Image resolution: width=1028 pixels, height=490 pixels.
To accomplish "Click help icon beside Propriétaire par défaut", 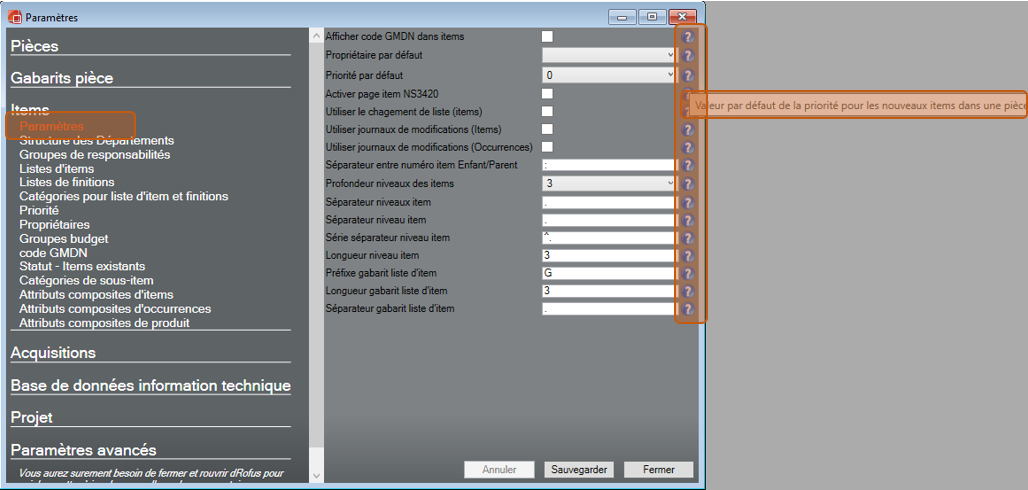I will tap(688, 56).
